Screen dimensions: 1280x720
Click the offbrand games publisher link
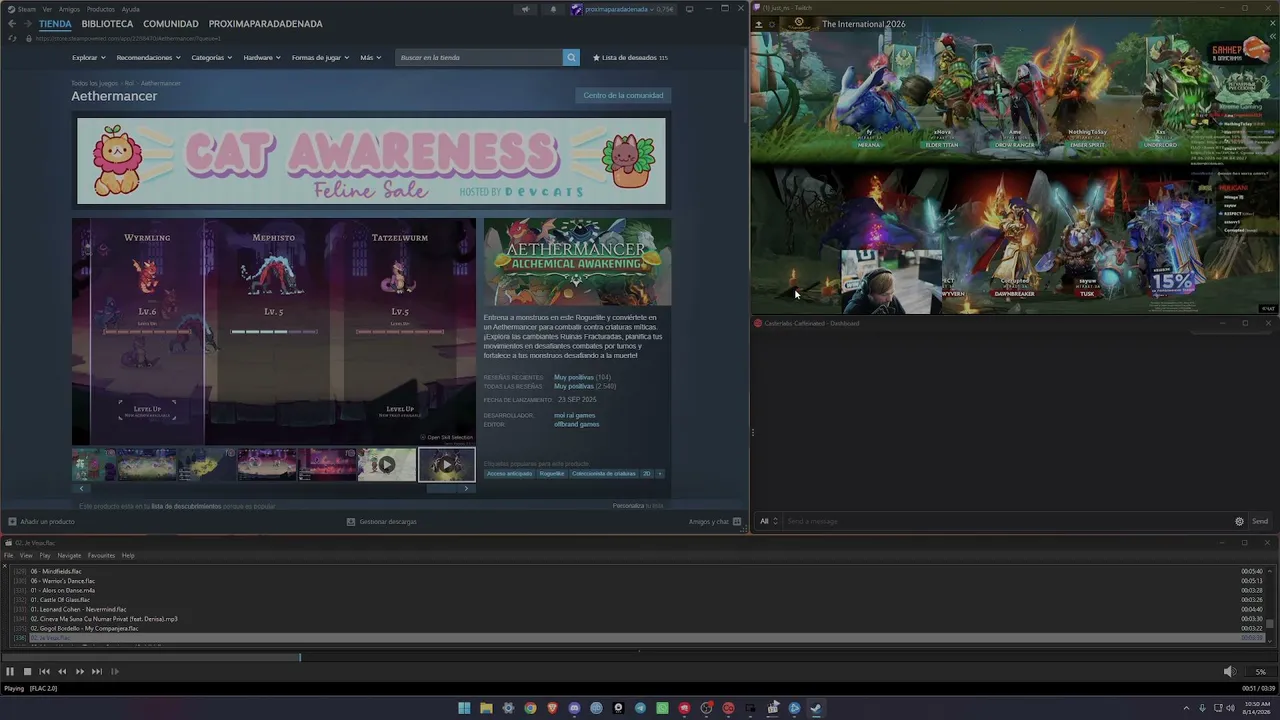[577, 424]
